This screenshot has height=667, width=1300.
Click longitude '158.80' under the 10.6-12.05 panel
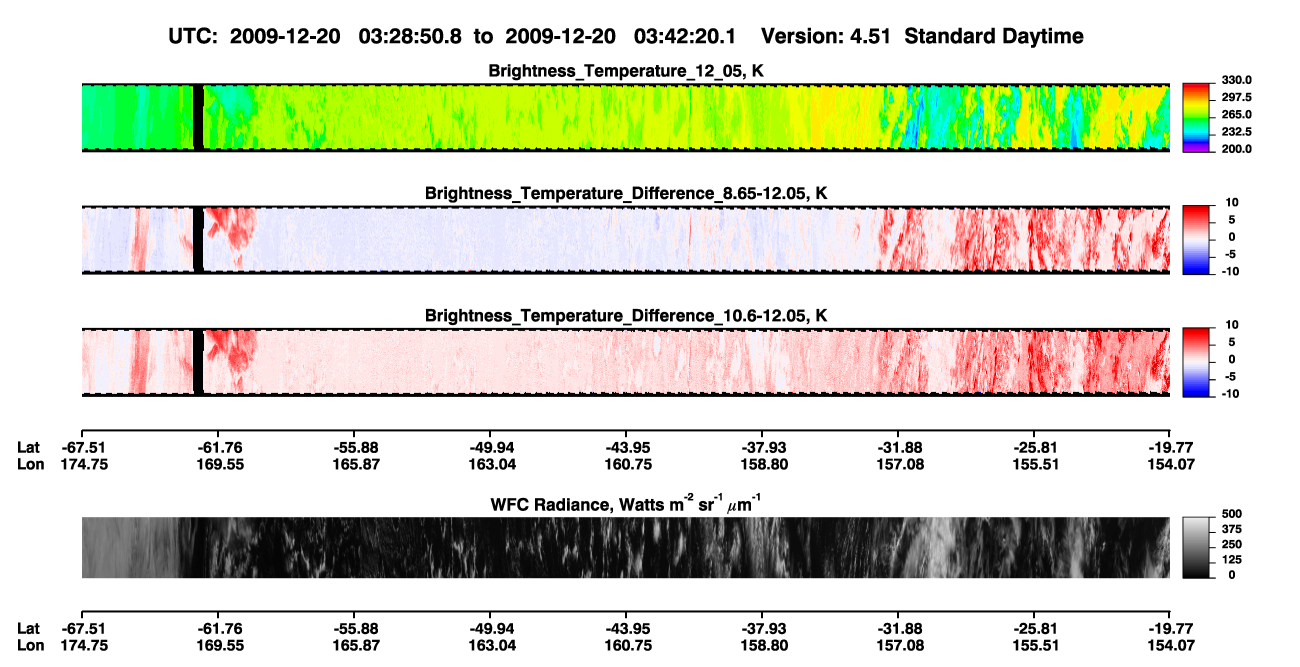click(762, 464)
